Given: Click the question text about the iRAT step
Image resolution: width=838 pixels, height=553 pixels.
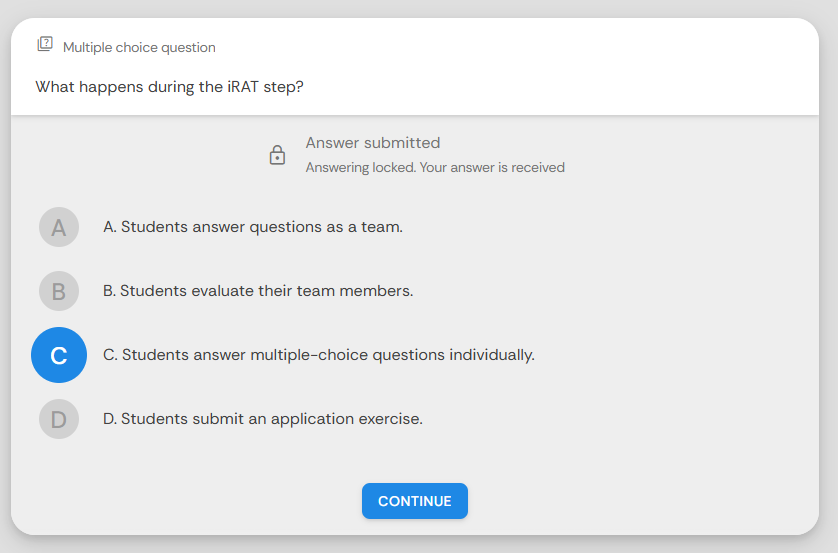Looking at the screenshot, I should pyautogui.click(x=169, y=87).
